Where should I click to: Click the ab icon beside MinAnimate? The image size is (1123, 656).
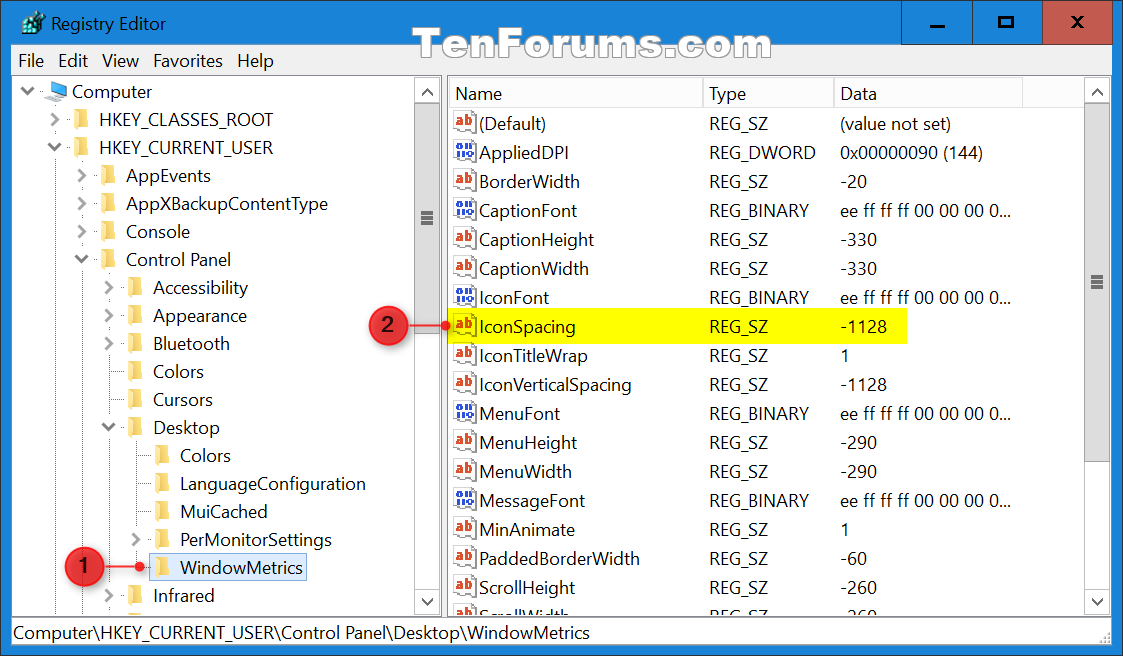tap(463, 529)
